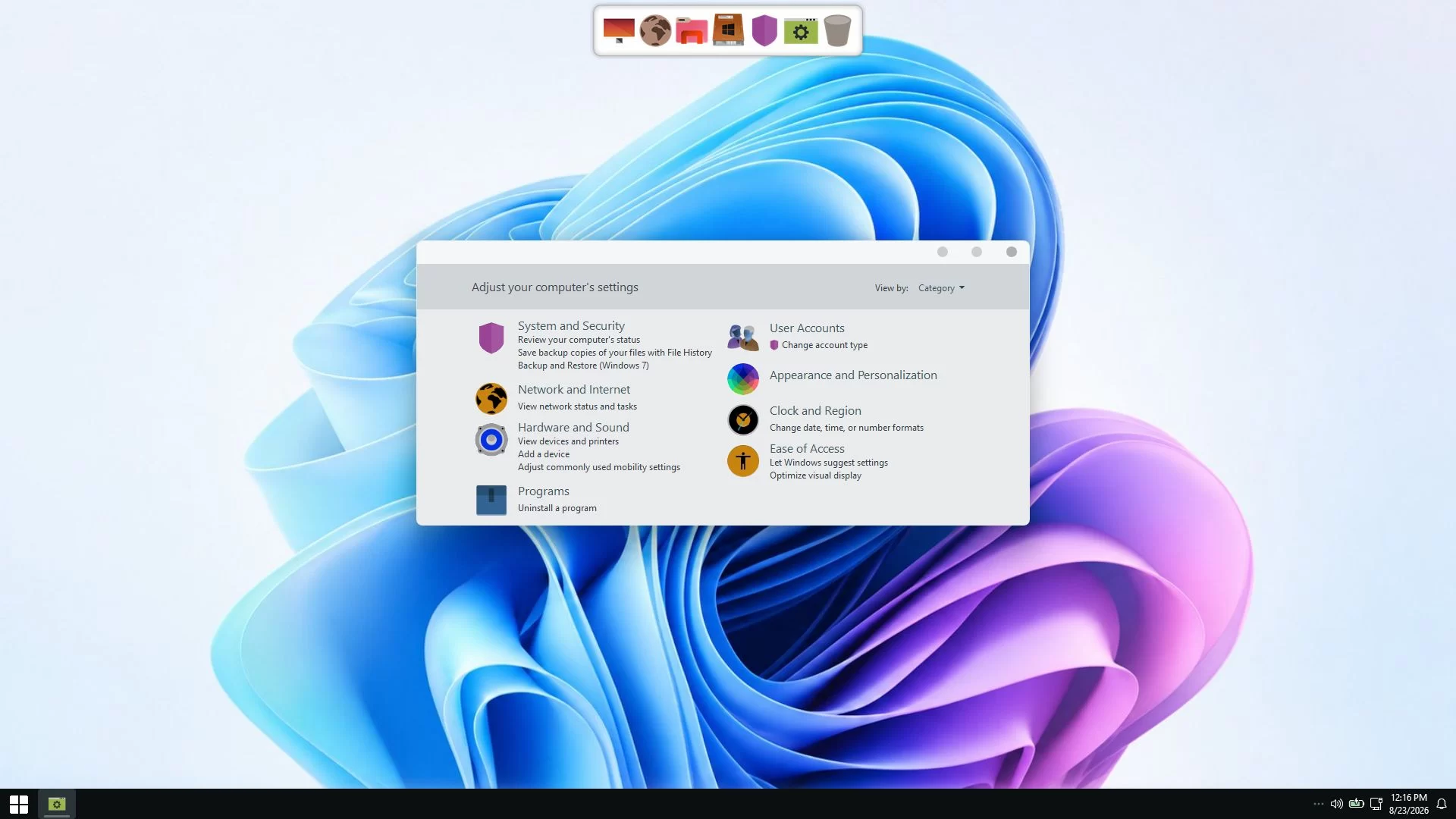
Task: Click Optimize visual display link
Action: tap(815, 475)
